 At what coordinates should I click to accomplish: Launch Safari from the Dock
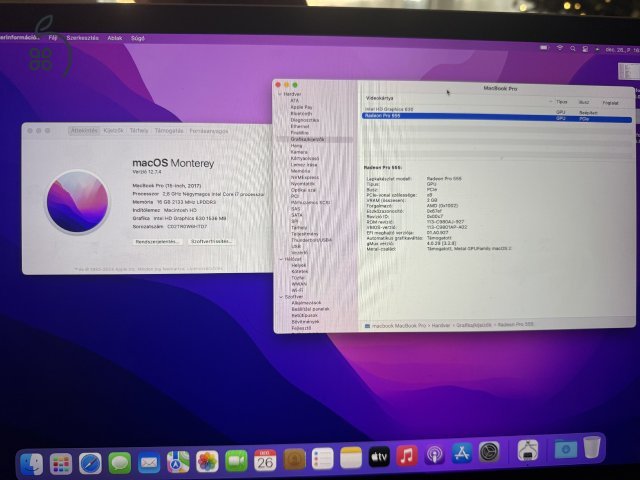(x=90, y=463)
